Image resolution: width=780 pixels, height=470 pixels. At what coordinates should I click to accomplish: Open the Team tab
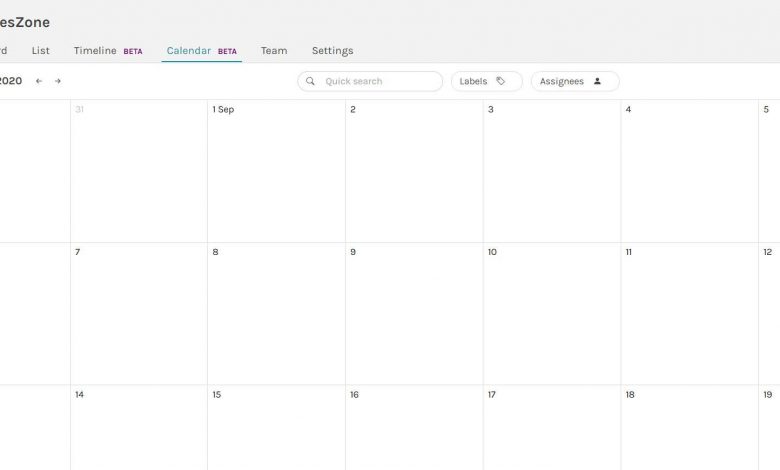pyautogui.click(x=274, y=50)
